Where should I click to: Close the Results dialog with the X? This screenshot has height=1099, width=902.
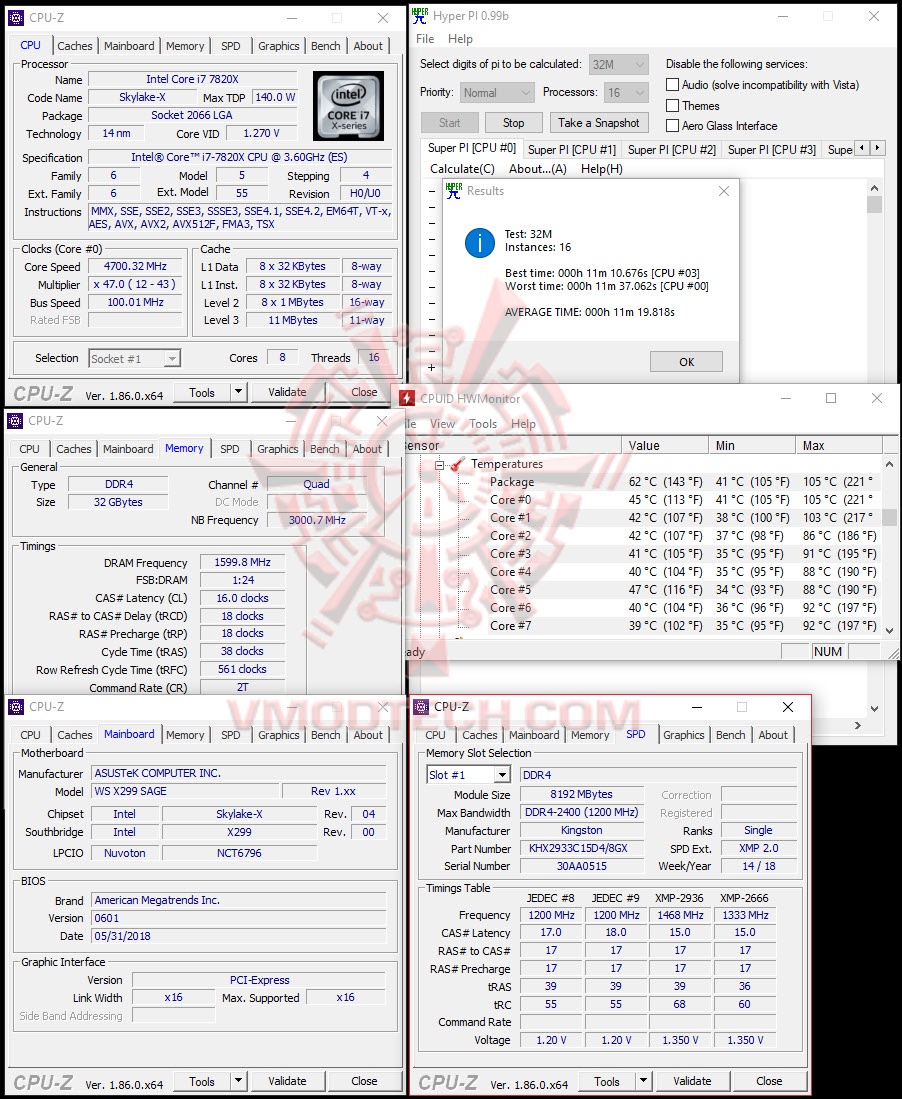(x=724, y=191)
